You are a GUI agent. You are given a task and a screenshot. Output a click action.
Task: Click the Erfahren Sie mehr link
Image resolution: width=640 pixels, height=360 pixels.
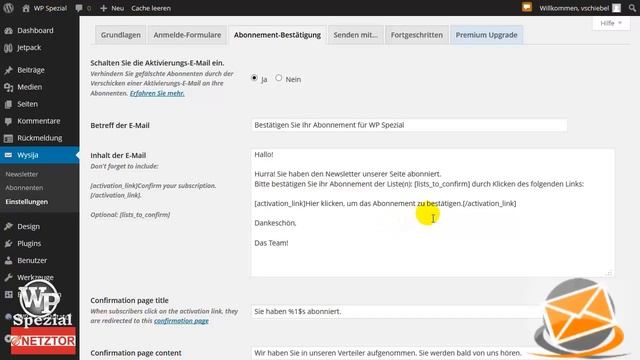157,93
